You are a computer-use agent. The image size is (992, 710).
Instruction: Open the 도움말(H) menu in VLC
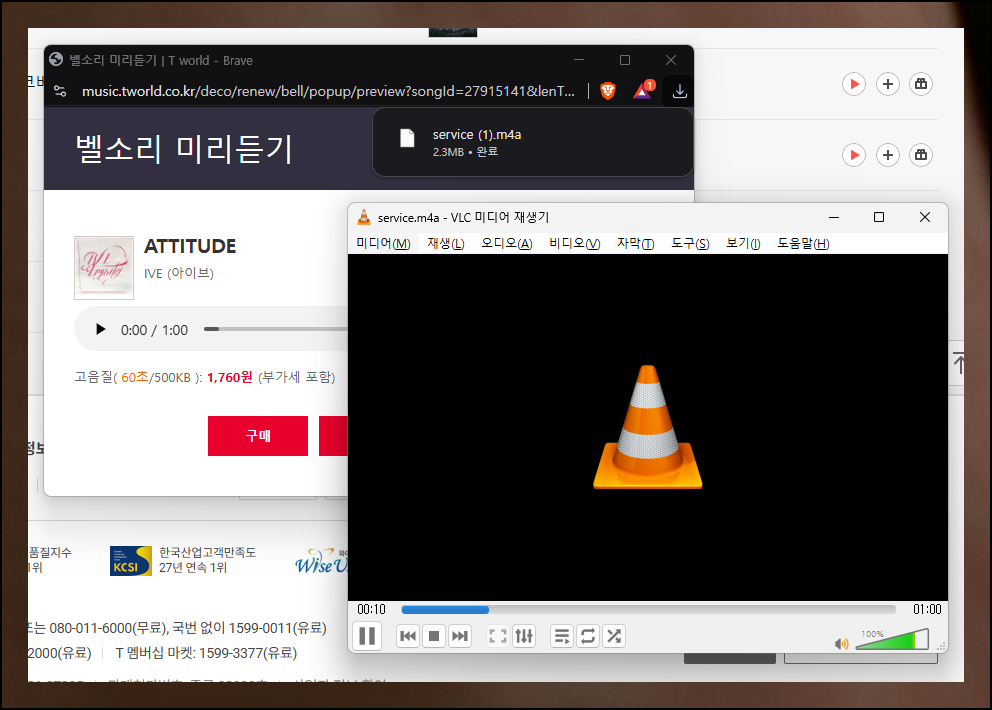[x=803, y=244]
